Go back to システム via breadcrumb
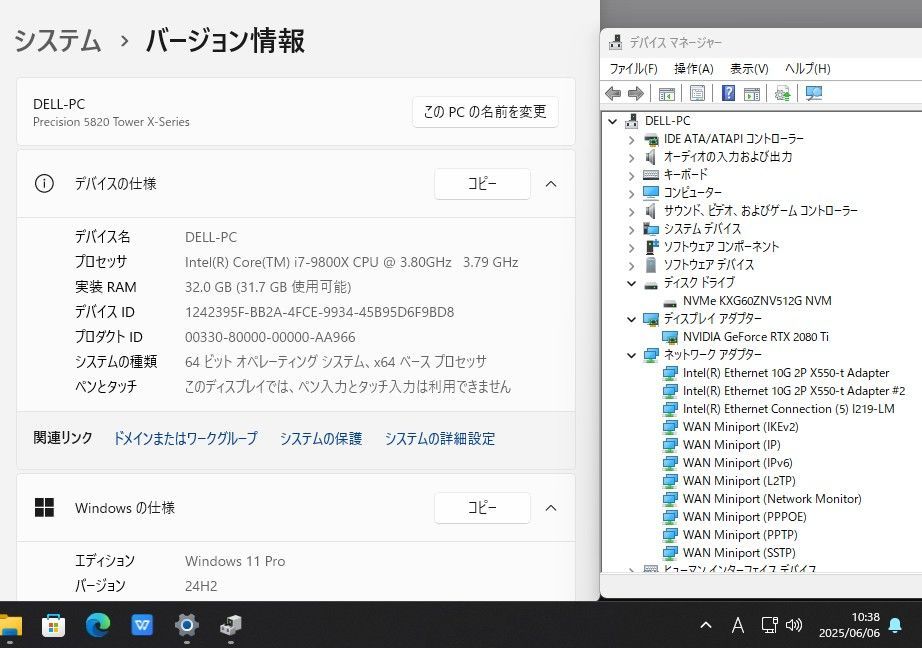Viewport: 922px width, 648px height. (58, 41)
